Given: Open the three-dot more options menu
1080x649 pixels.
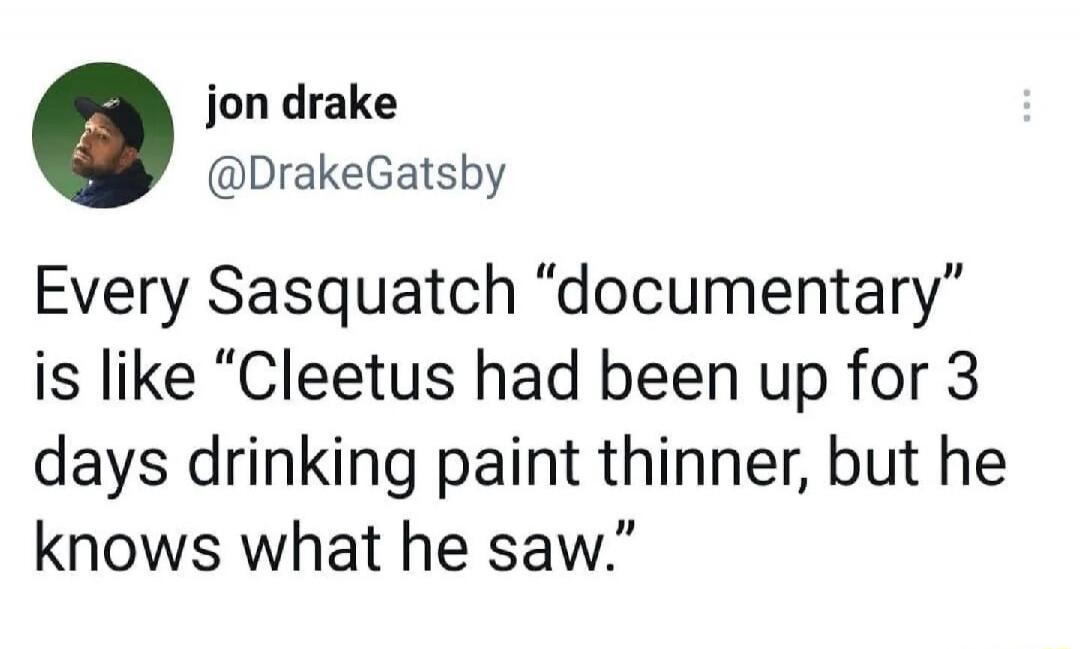Looking at the screenshot, I should click(1026, 106).
